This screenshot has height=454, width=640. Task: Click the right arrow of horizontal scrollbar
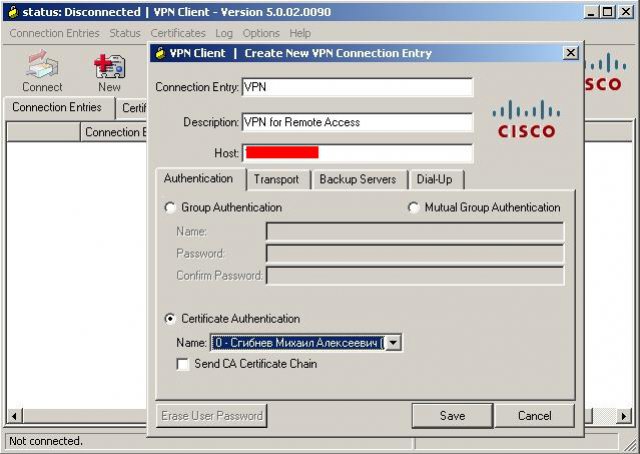point(624,416)
